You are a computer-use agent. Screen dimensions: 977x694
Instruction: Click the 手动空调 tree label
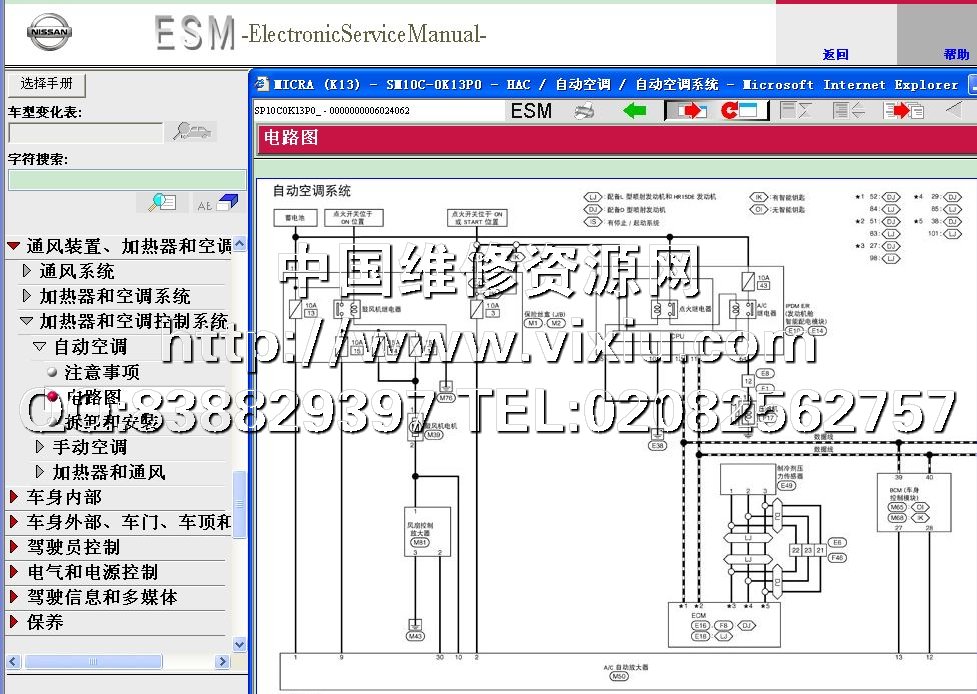pos(90,447)
